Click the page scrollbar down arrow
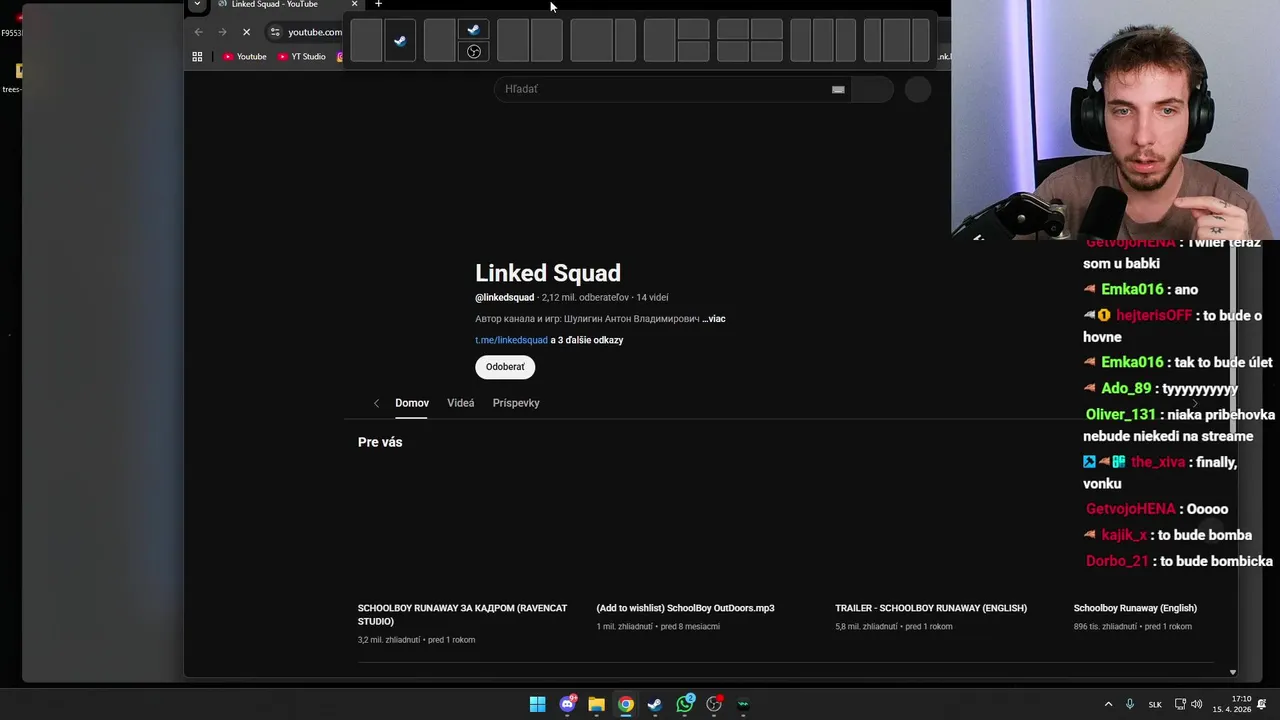Screen dimensions: 1280x720 [x=1232, y=673]
